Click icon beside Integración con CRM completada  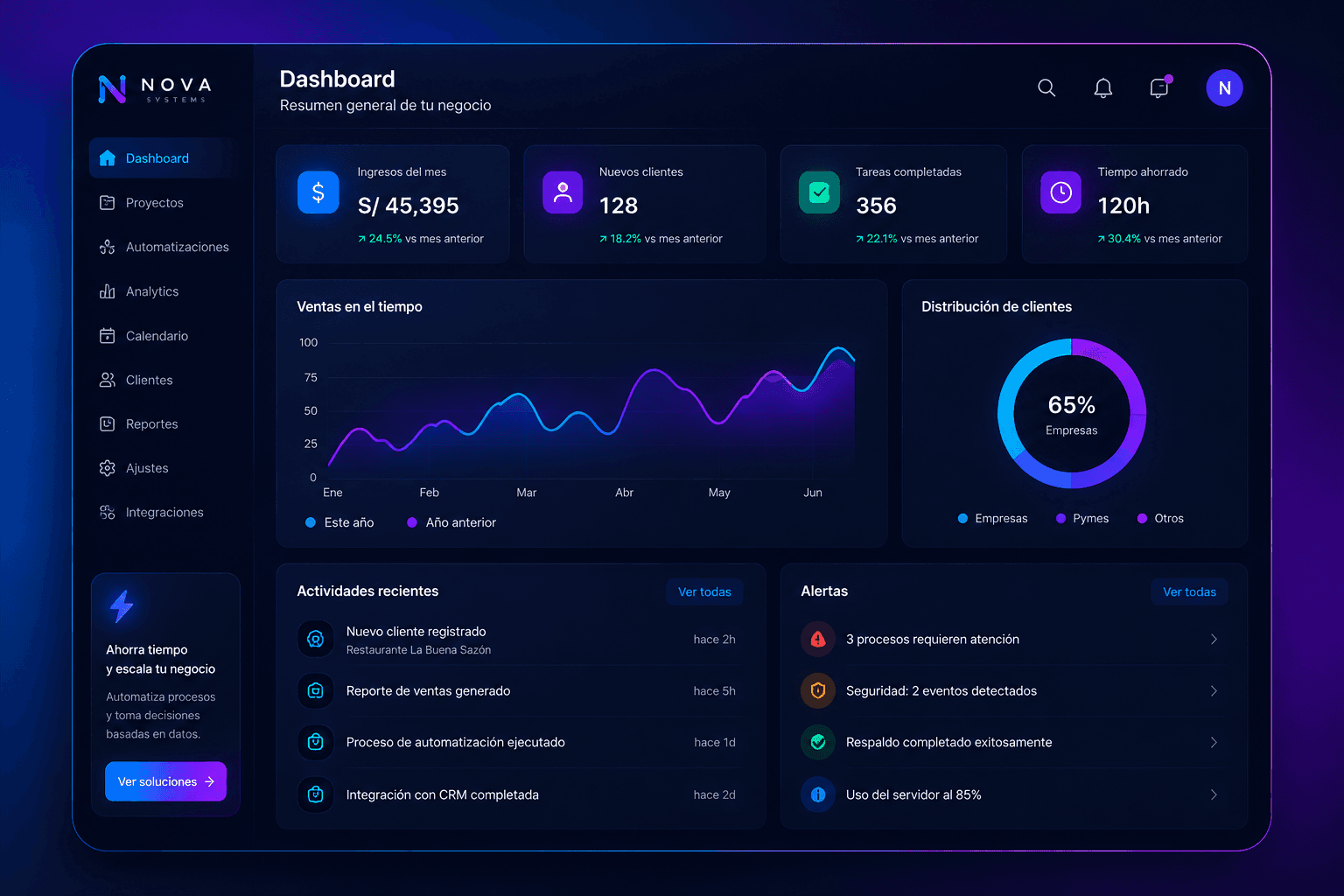[316, 794]
